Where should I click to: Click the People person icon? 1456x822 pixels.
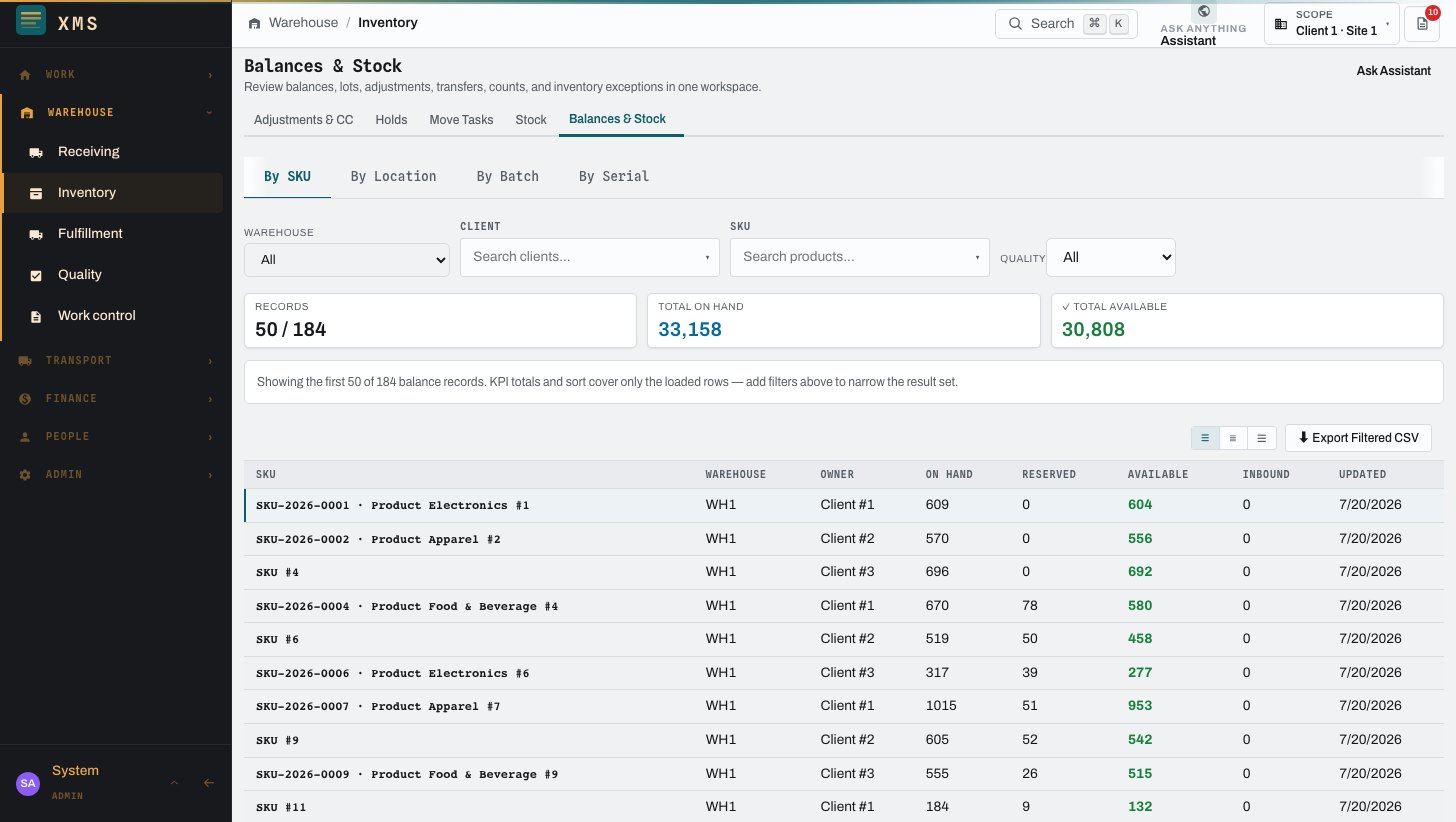click(x=26, y=436)
